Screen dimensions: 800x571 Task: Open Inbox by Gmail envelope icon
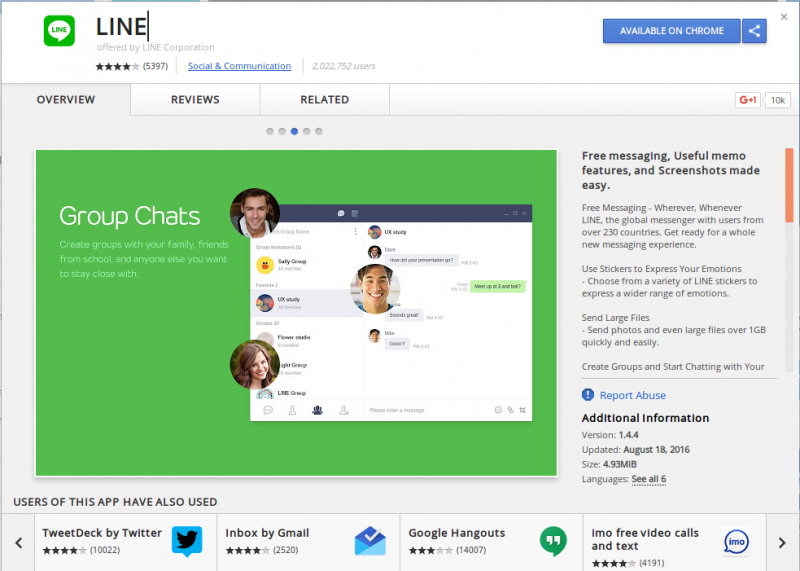pos(370,541)
